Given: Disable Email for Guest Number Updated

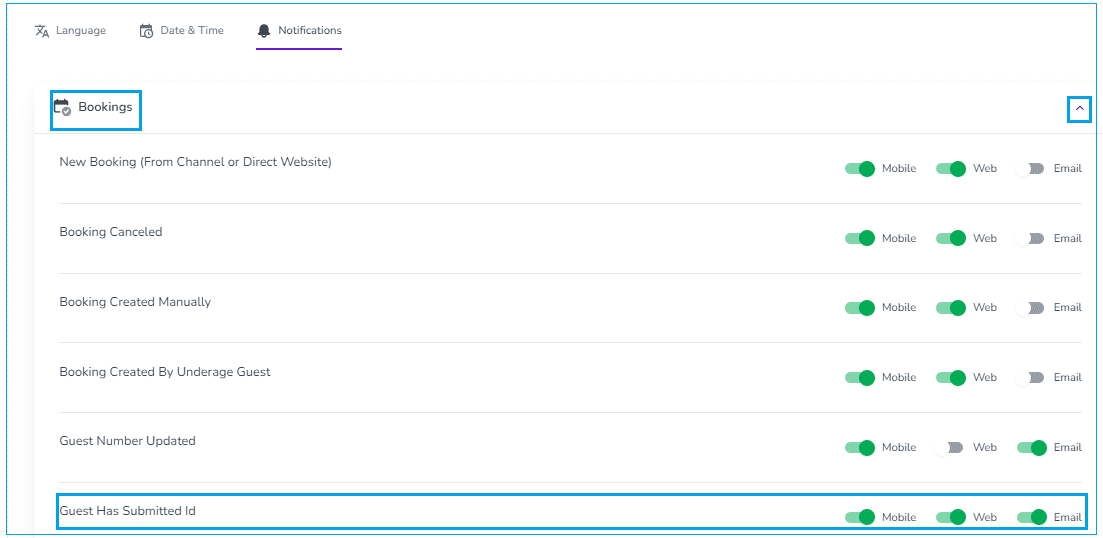Looking at the screenshot, I should click(1032, 447).
